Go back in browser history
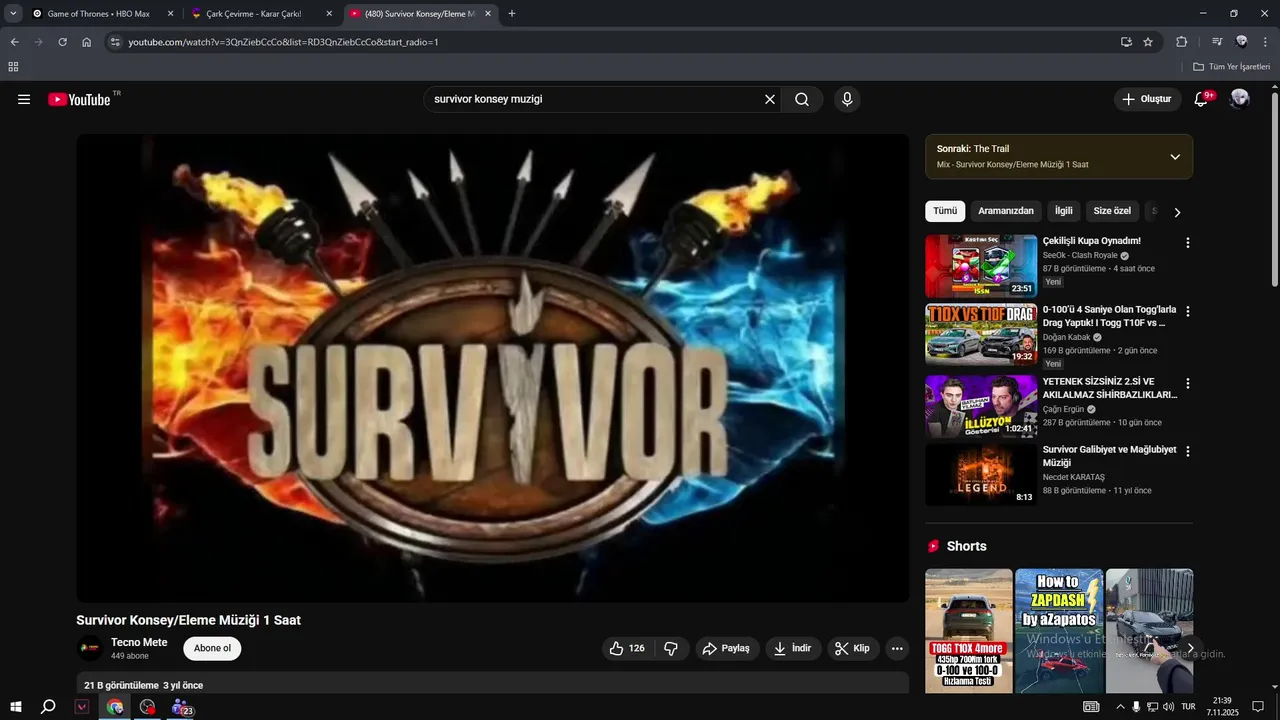The image size is (1280, 720). (x=14, y=42)
